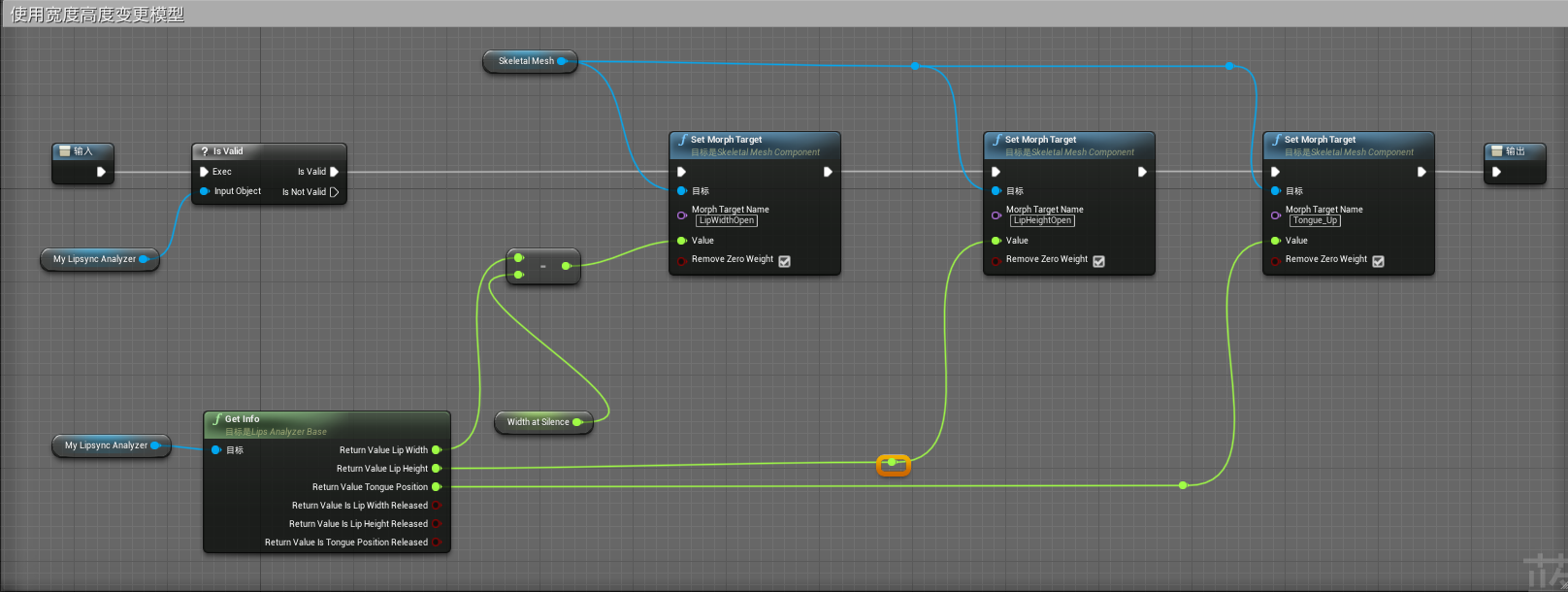
Task: Click the 输入 node's exec output pin
Action: (101, 172)
